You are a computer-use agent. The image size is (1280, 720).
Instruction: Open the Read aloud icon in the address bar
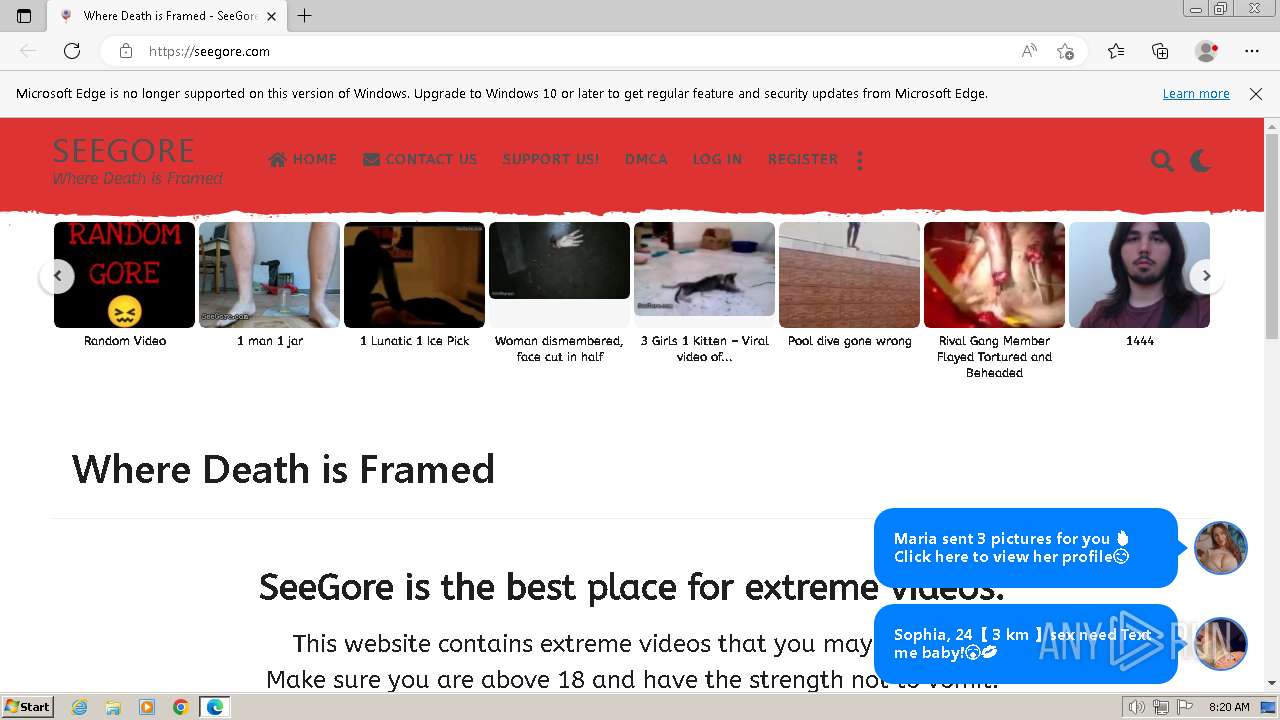coord(1029,51)
